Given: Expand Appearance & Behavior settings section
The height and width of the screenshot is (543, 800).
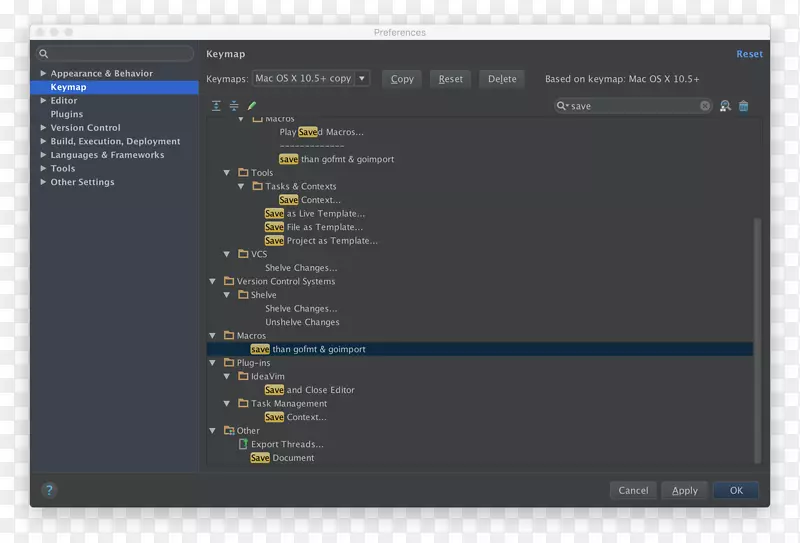Looking at the screenshot, I should click(43, 73).
